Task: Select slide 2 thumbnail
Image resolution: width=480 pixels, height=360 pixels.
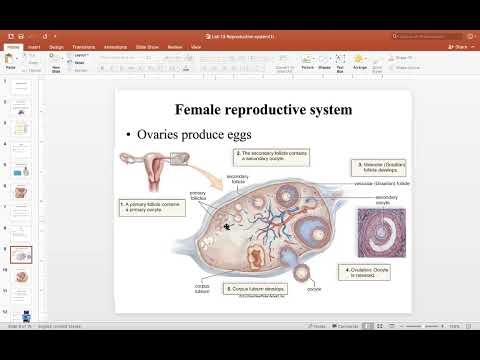Action: coord(21,108)
